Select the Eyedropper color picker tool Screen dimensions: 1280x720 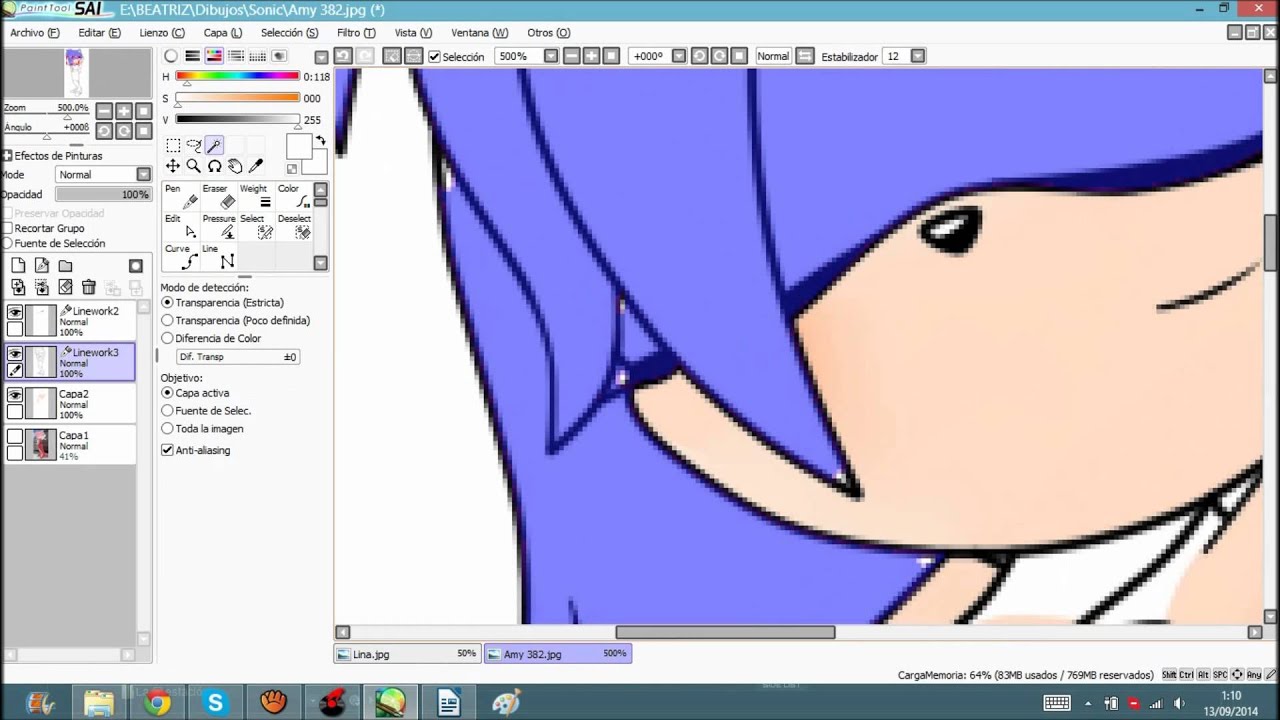[256, 166]
